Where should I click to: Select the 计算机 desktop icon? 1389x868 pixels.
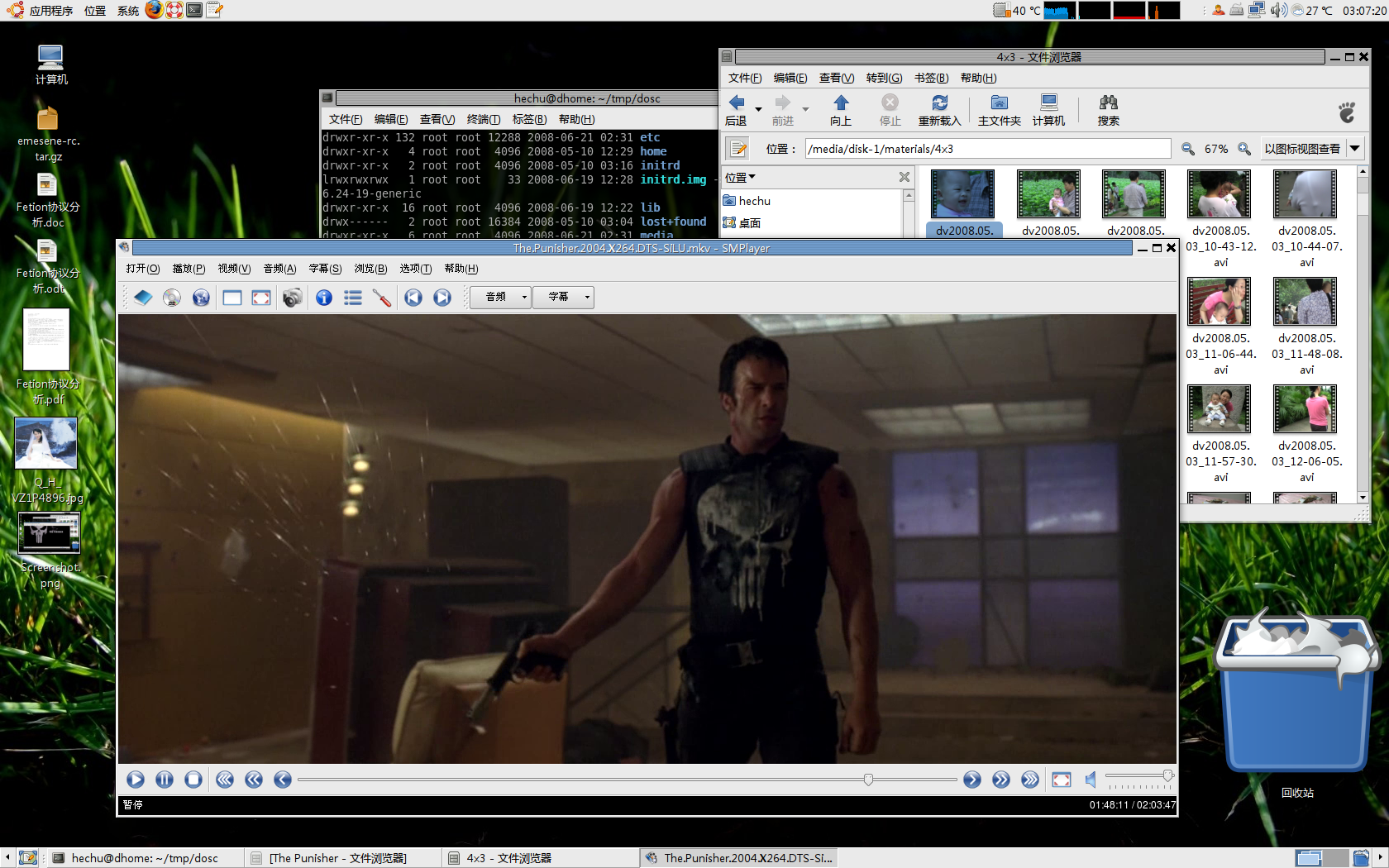click(50, 64)
